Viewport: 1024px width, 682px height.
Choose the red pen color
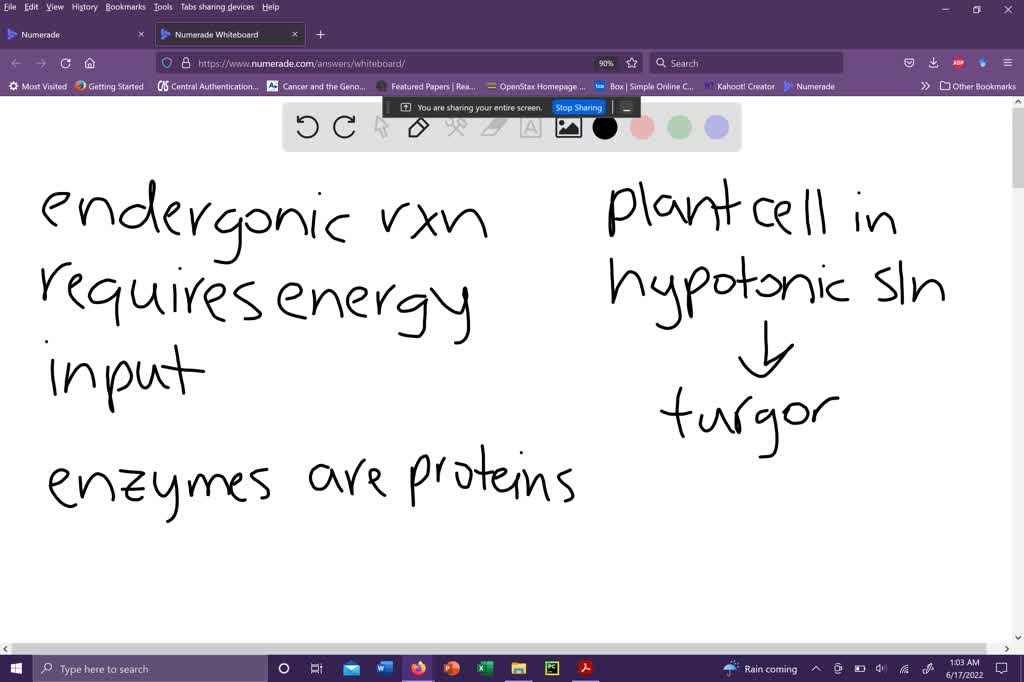(x=642, y=127)
